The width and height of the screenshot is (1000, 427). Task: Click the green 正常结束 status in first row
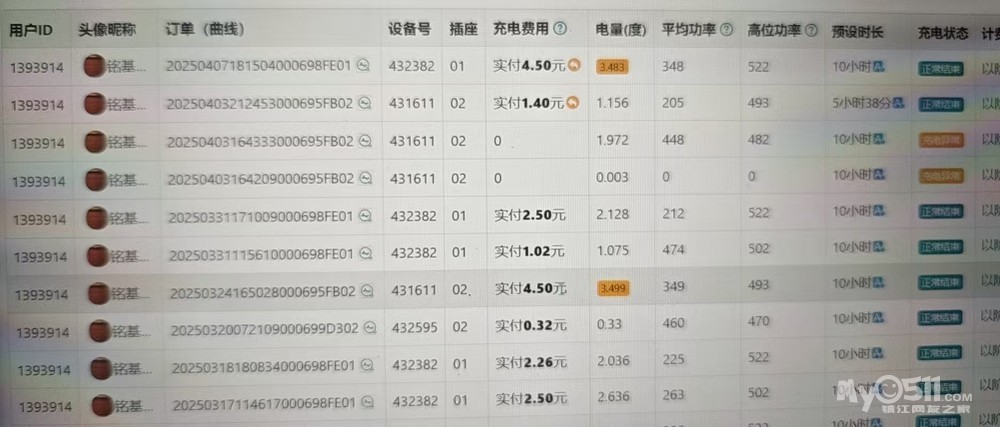[x=939, y=68]
